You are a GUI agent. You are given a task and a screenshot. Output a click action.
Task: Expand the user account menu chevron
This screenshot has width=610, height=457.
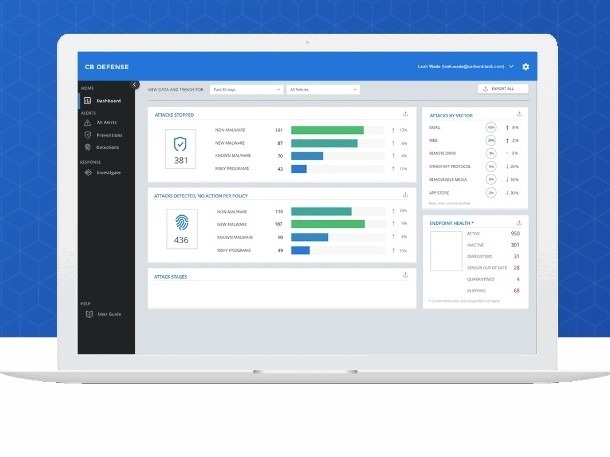511,67
